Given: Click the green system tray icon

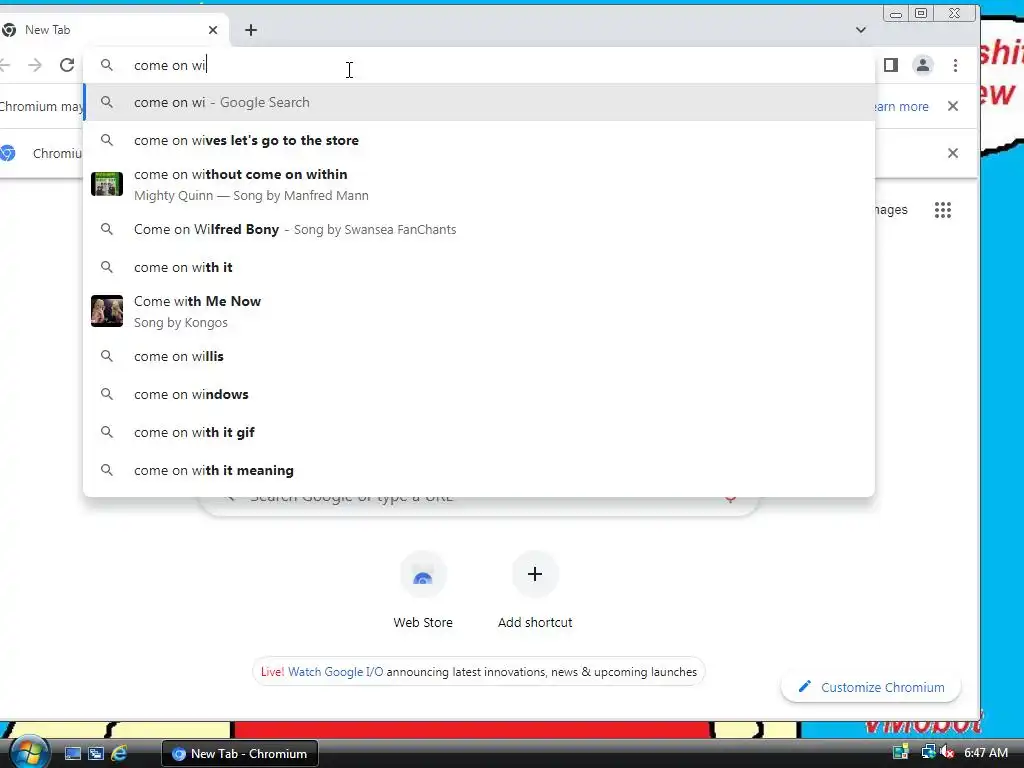Looking at the screenshot, I should point(901,753).
